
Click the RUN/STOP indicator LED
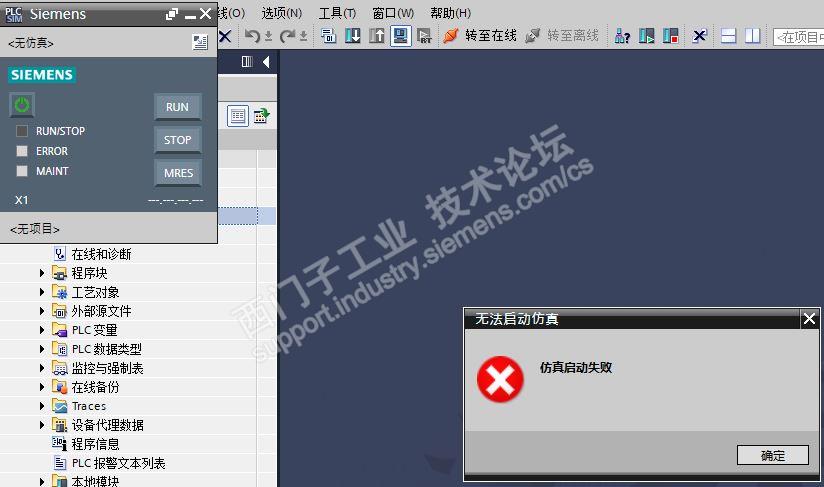coord(22,131)
